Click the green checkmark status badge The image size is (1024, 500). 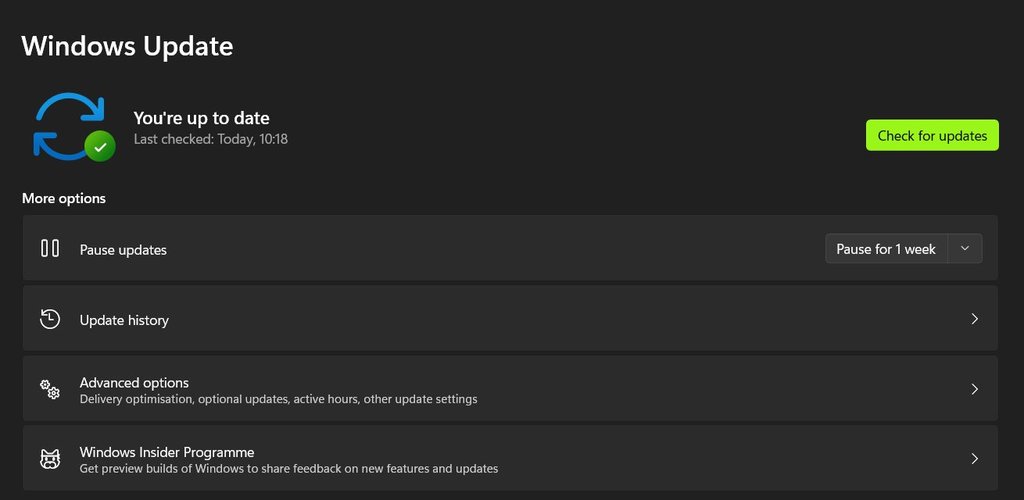[100, 147]
